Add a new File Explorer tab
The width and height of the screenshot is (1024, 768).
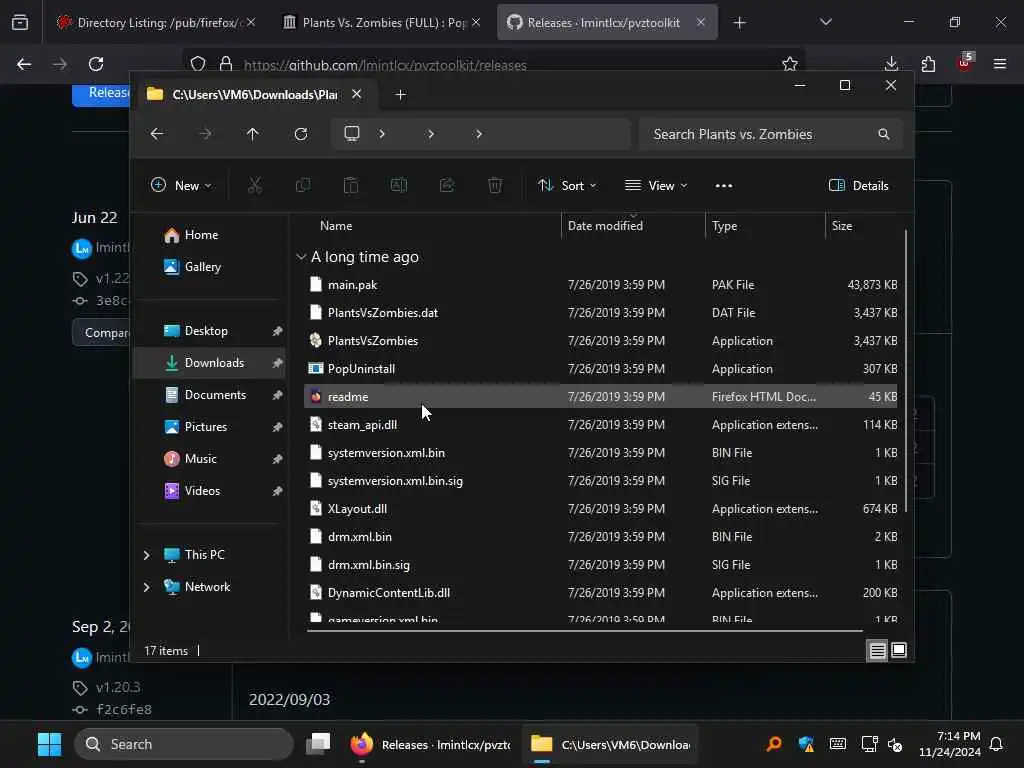click(400, 95)
